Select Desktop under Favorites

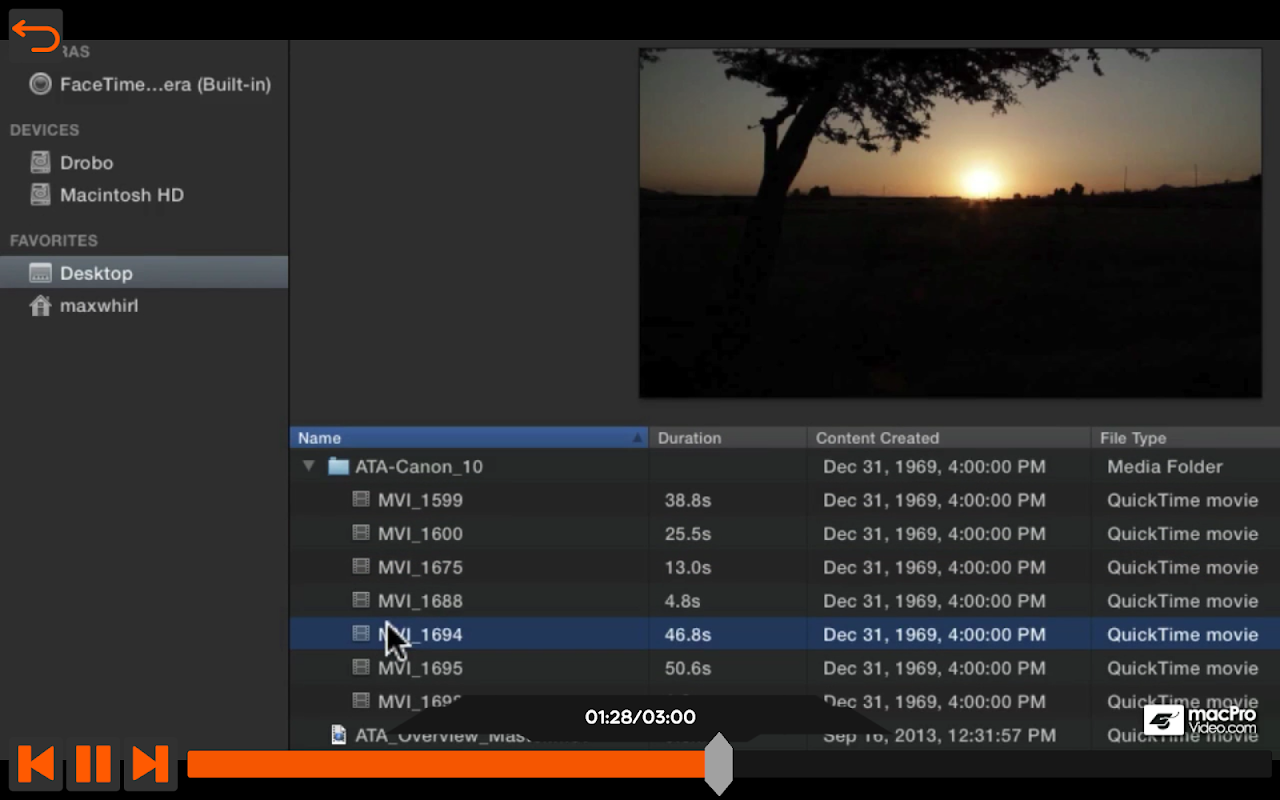pos(95,273)
